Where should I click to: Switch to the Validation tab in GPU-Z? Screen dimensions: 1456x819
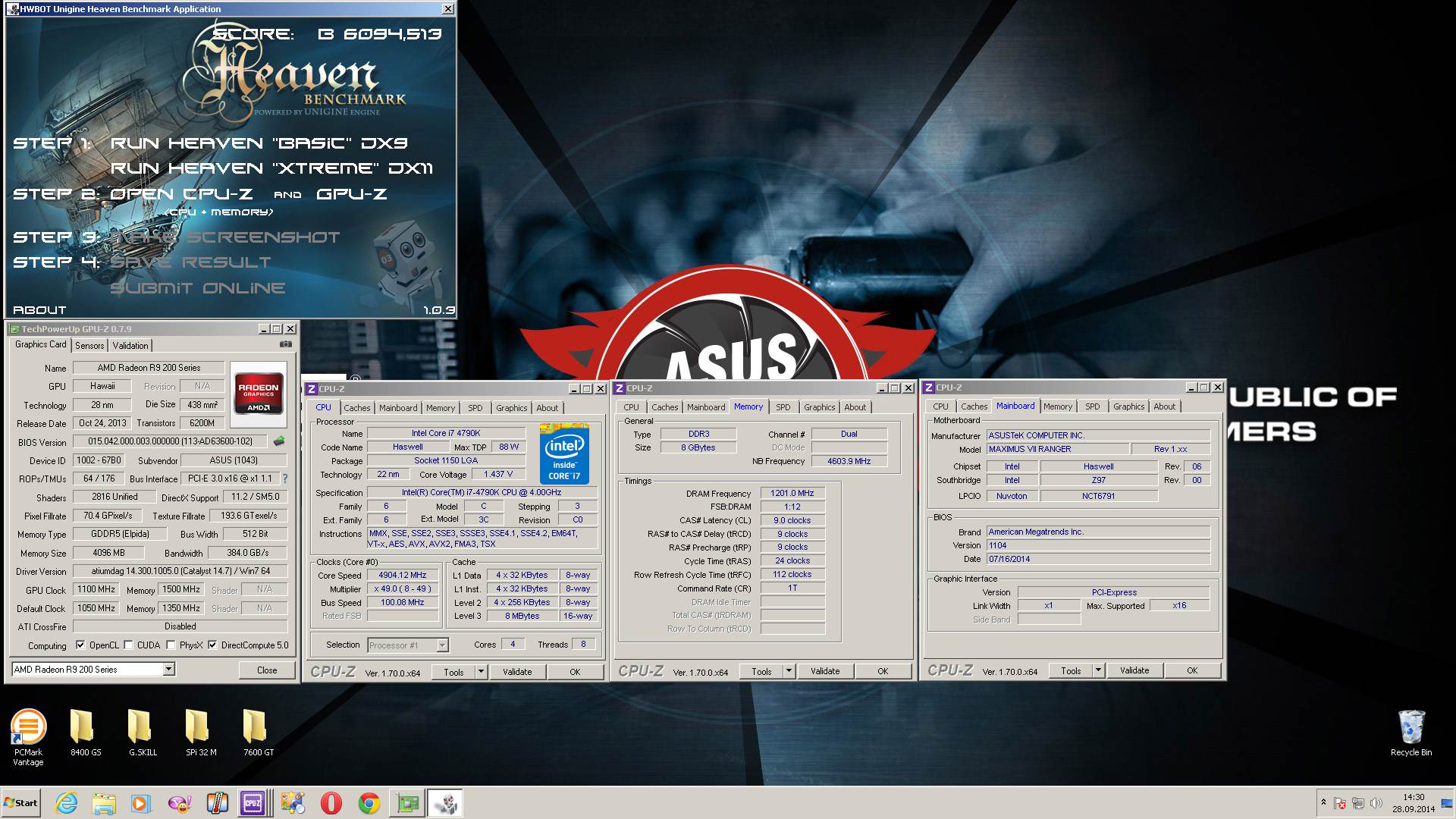click(130, 345)
